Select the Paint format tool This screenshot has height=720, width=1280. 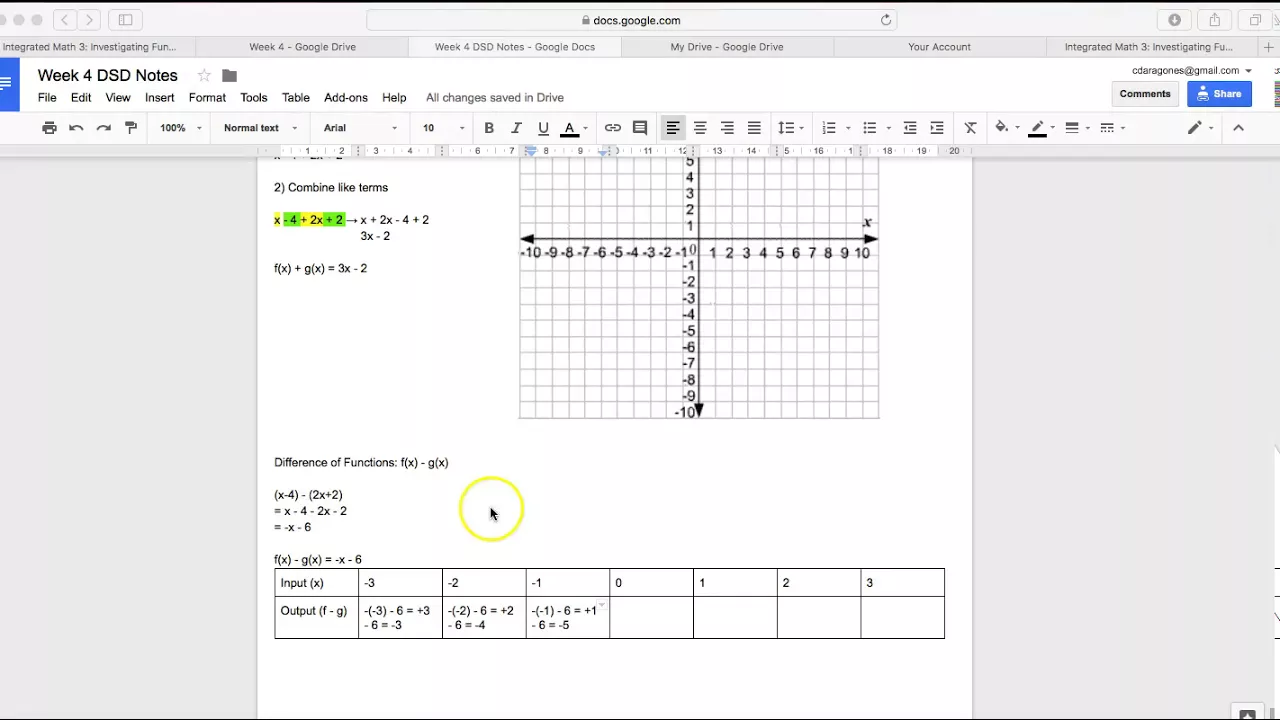pyautogui.click(x=130, y=128)
